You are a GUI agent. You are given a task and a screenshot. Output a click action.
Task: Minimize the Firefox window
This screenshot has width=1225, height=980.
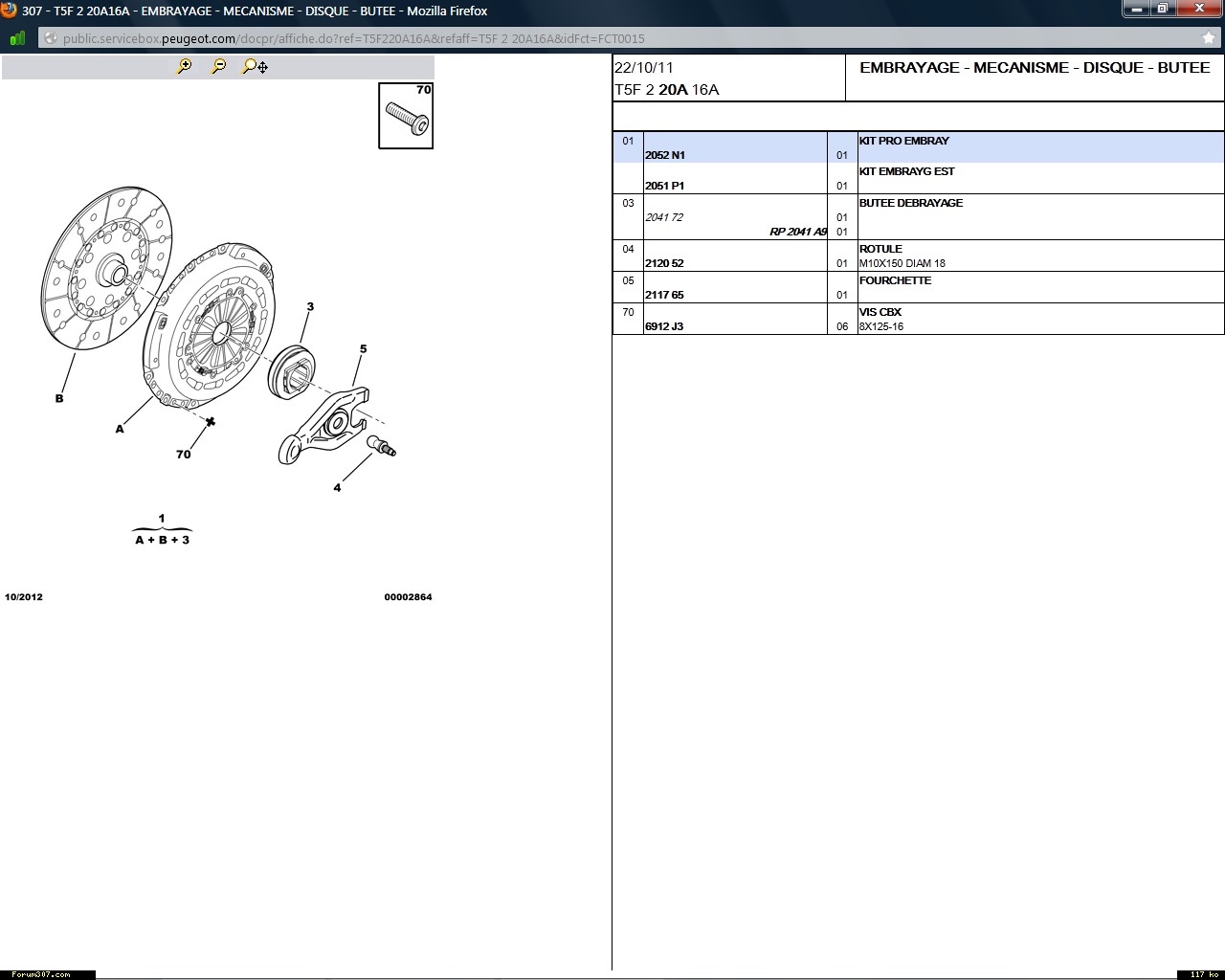click(1136, 9)
